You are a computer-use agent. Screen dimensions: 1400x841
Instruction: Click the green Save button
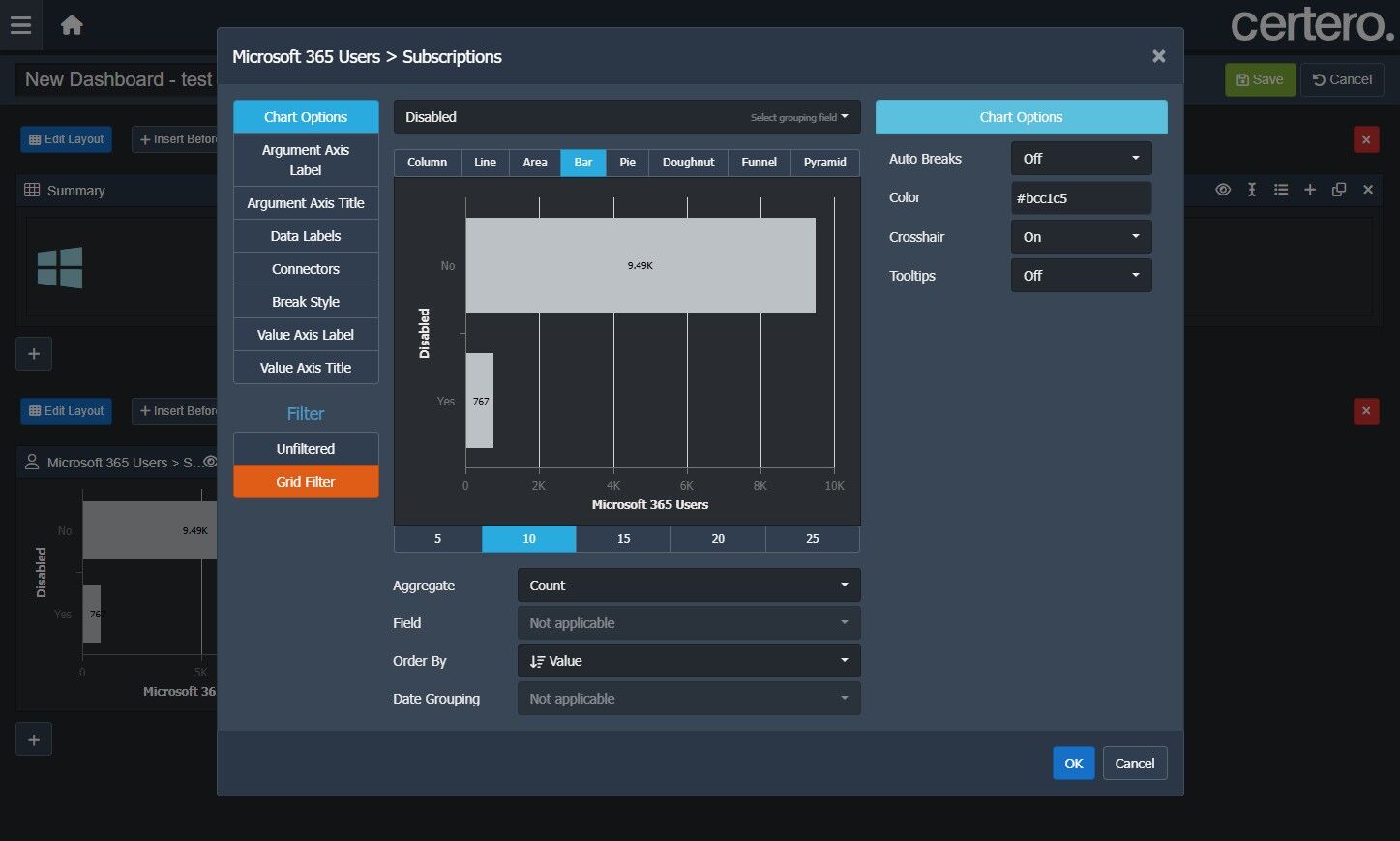pos(1259,79)
